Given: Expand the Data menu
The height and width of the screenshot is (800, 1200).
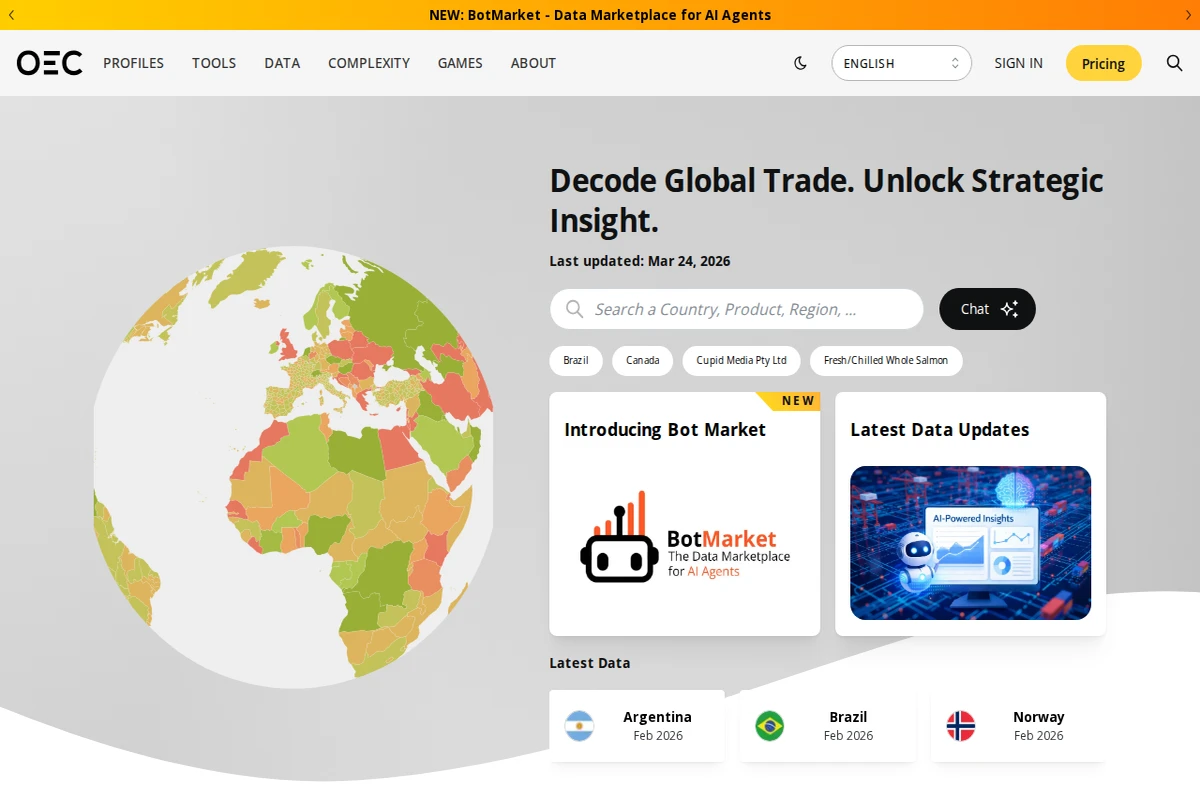Looking at the screenshot, I should [x=282, y=63].
